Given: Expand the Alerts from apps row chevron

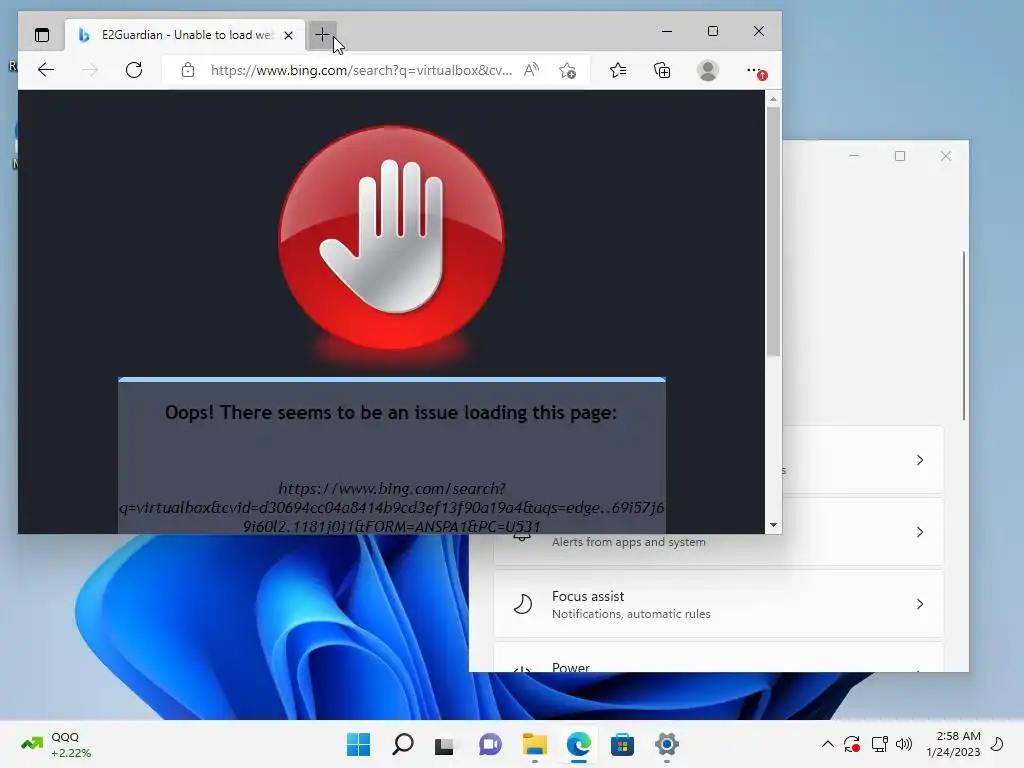Looking at the screenshot, I should tap(920, 532).
